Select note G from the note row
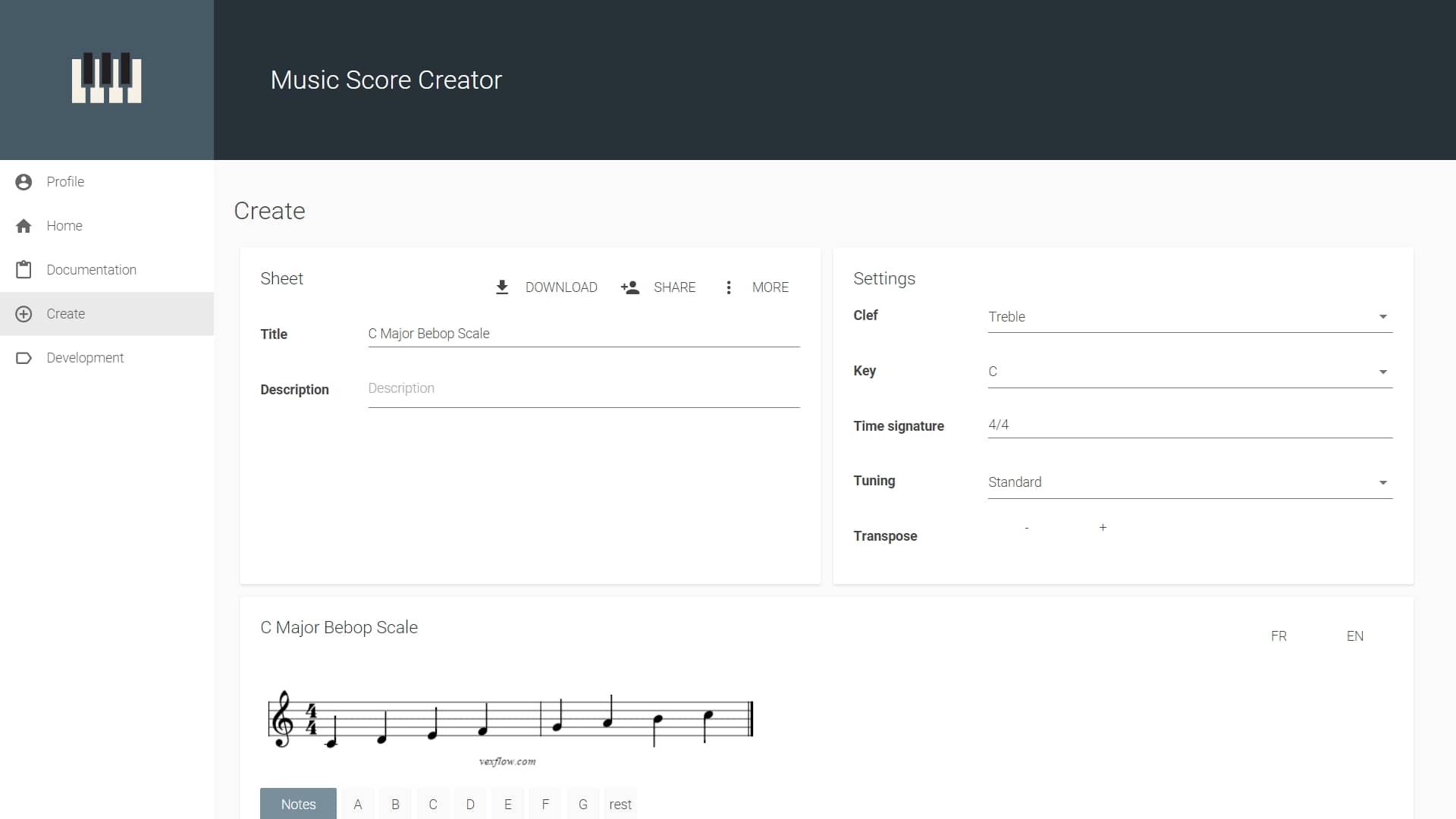 (583, 804)
